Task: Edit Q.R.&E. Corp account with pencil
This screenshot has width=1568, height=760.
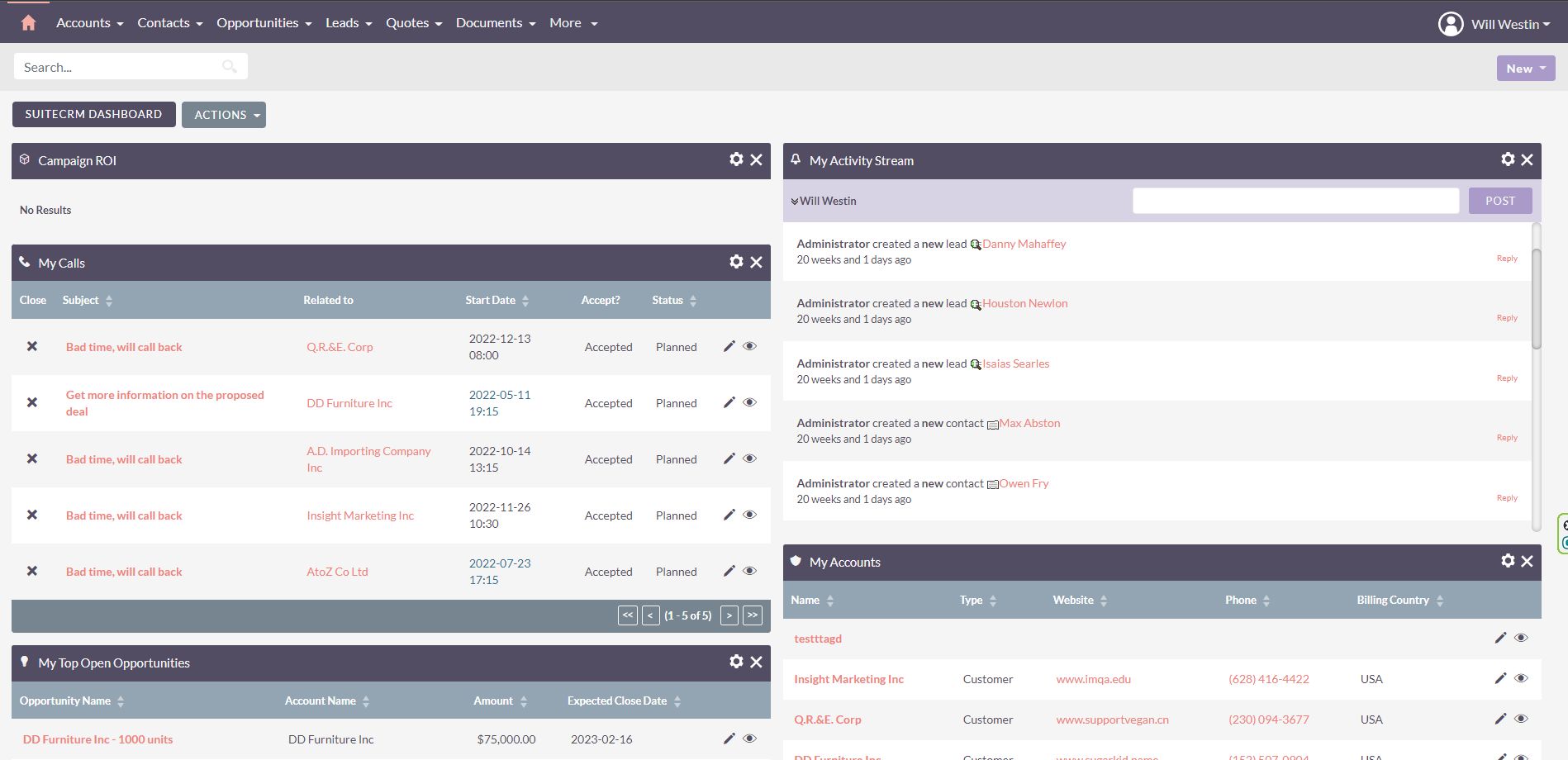Action: [1500, 719]
